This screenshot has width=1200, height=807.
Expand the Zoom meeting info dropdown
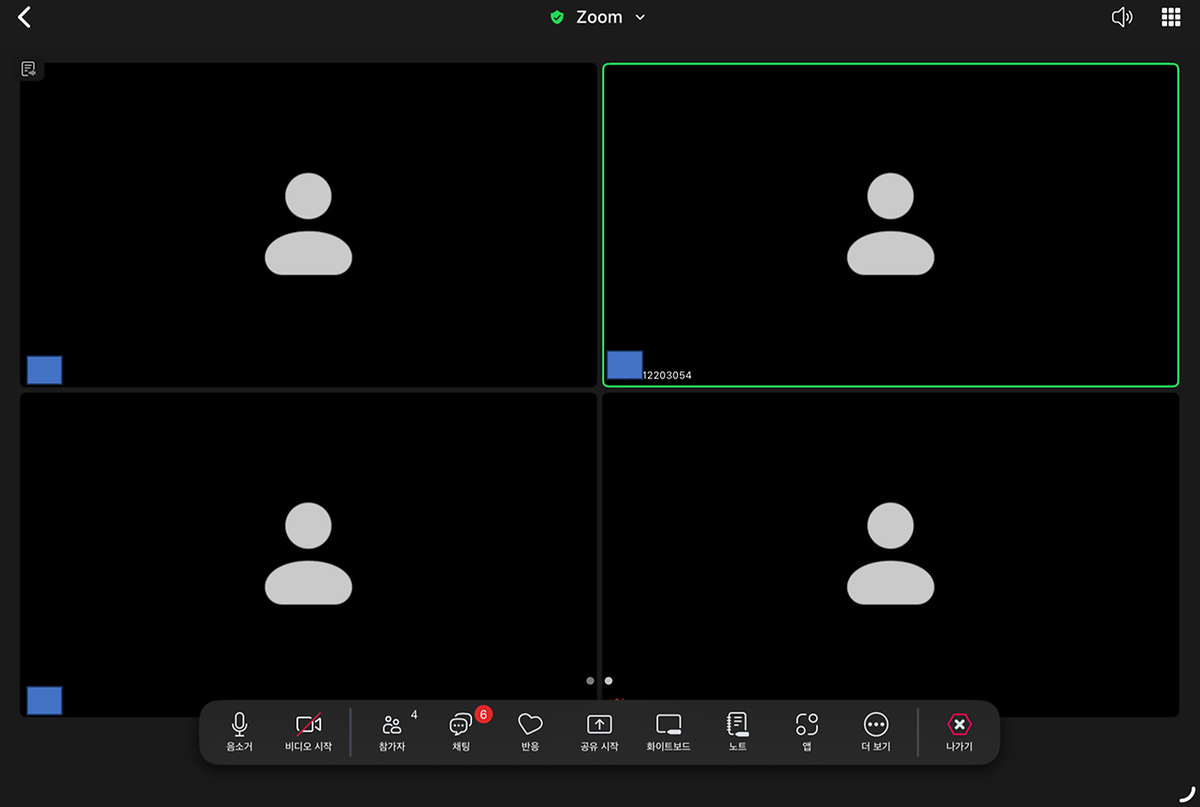coord(599,17)
